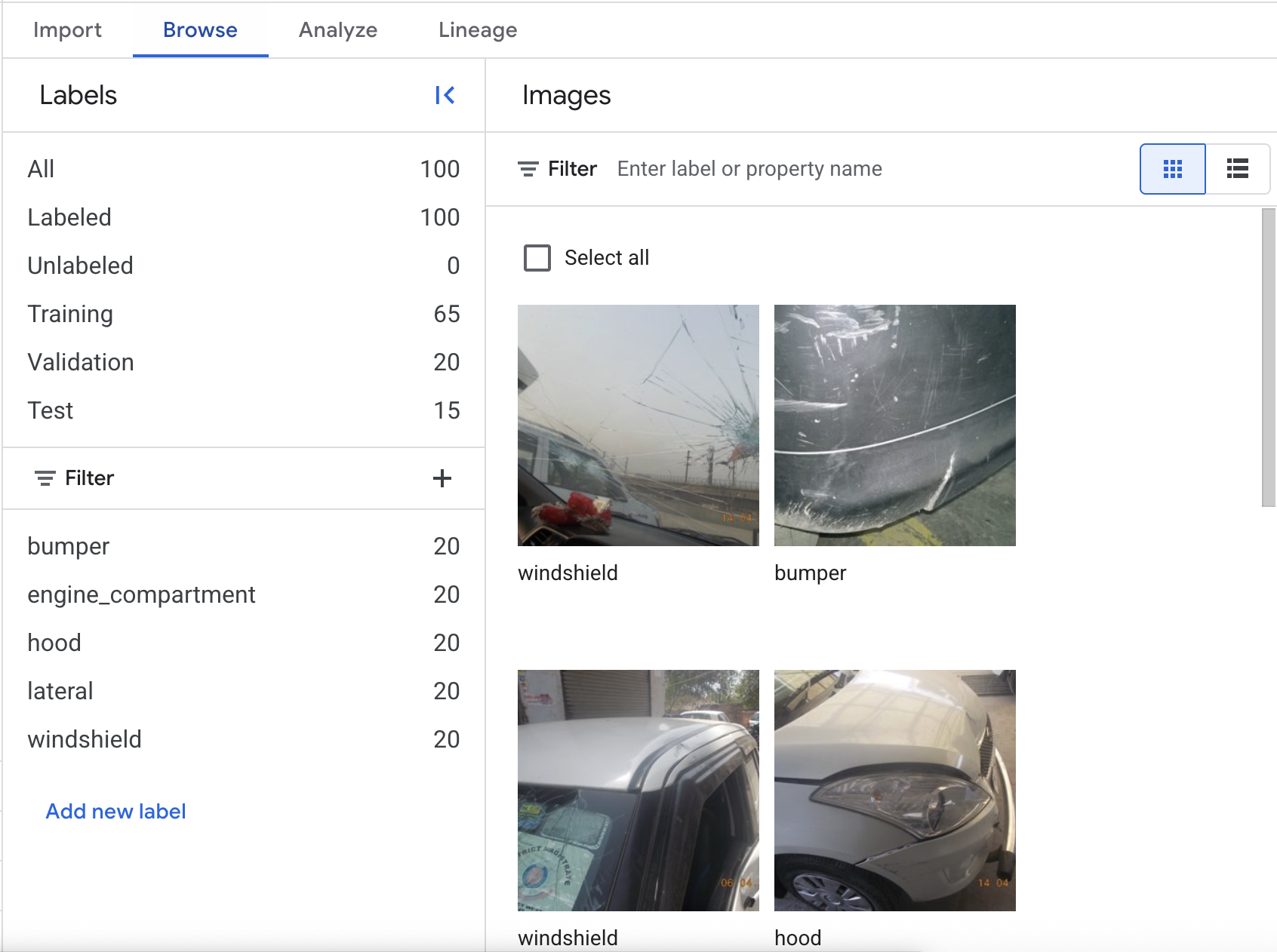The height and width of the screenshot is (952, 1277).
Task: Select the bumper label in the list
Action: 69,546
